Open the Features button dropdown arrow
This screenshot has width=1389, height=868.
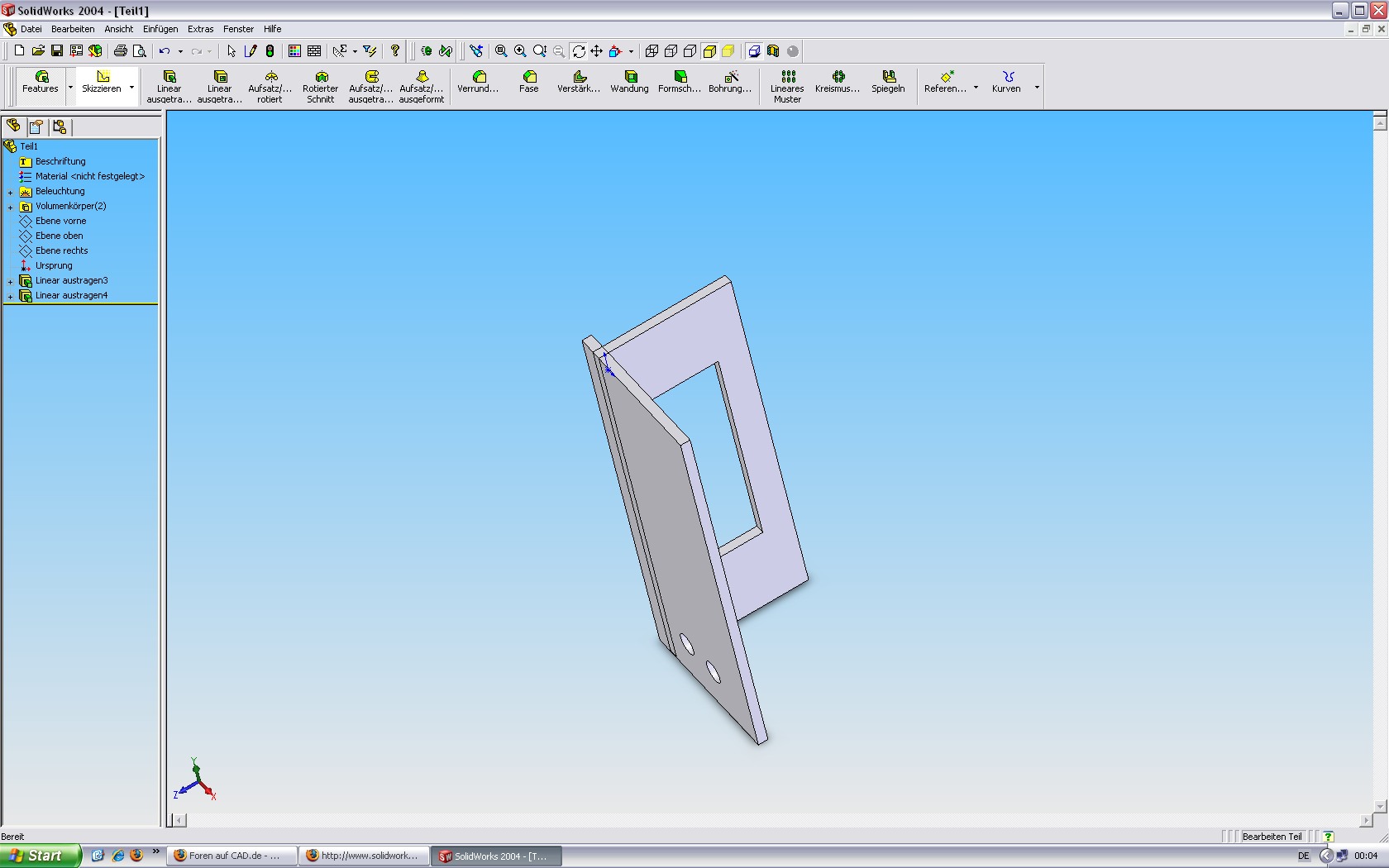tap(70, 88)
